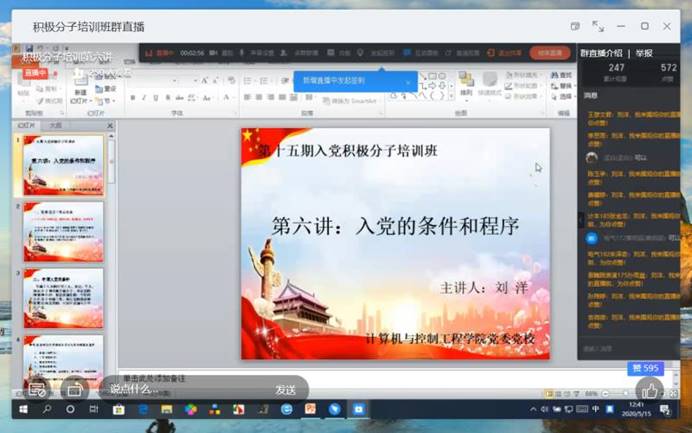
Task: Click the Convert to SmartArt button
Action: 350,101
